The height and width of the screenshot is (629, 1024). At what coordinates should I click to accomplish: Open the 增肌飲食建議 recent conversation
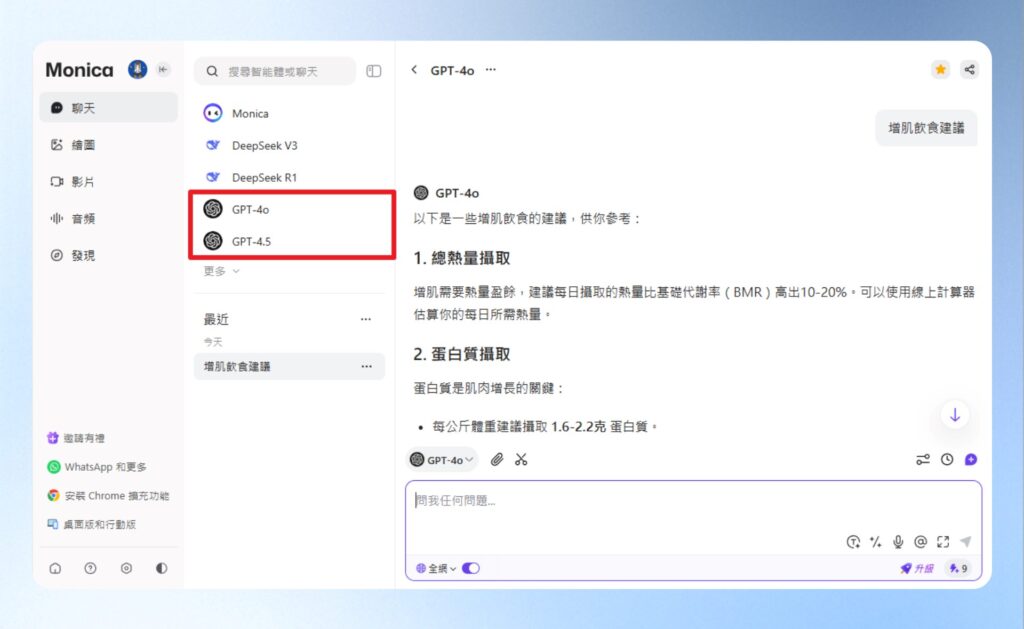[289, 366]
